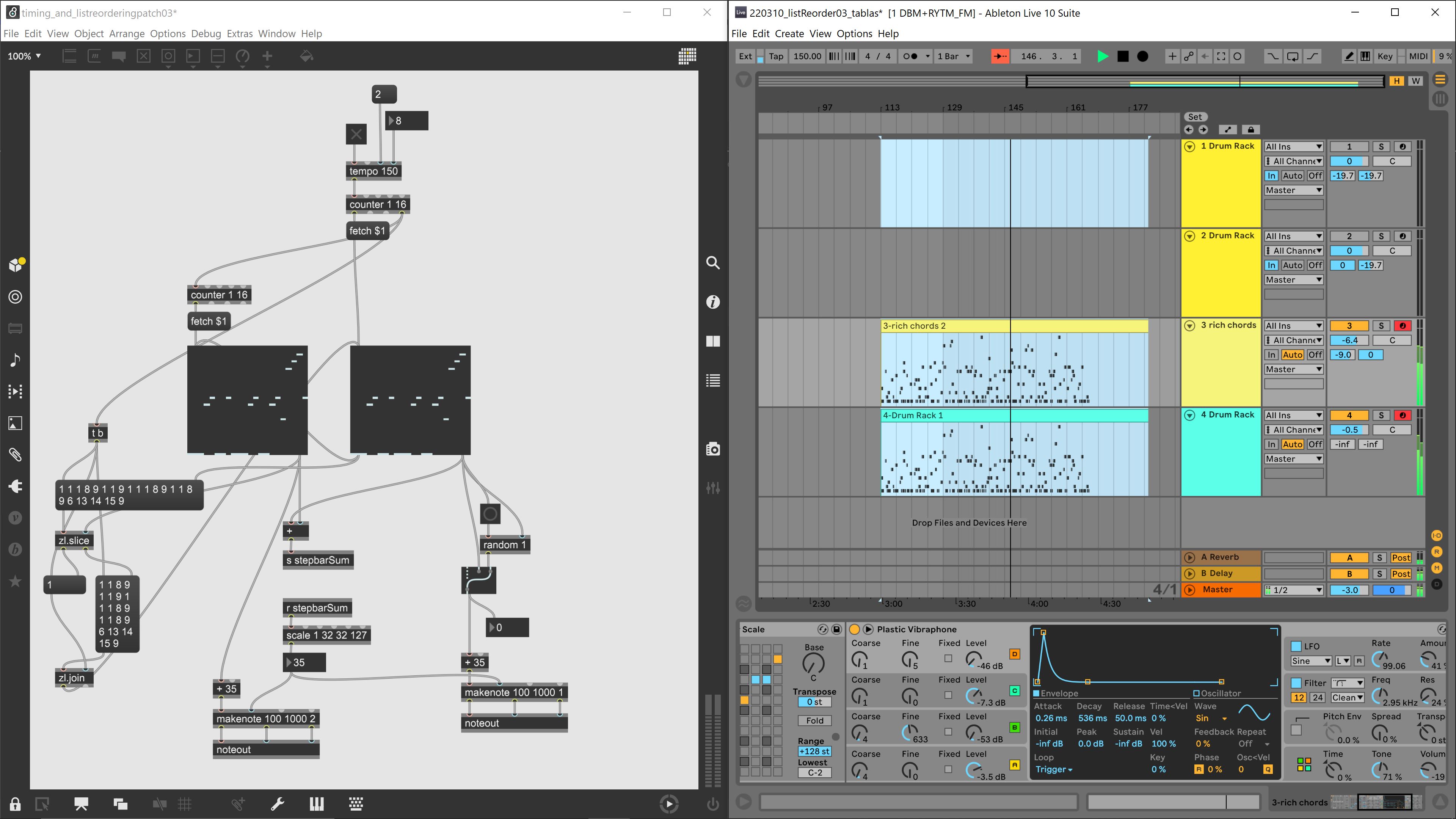1456x819 pixels.
Task: Open the Sine LFO waveform dropdown
Action: click(1311, 661)
